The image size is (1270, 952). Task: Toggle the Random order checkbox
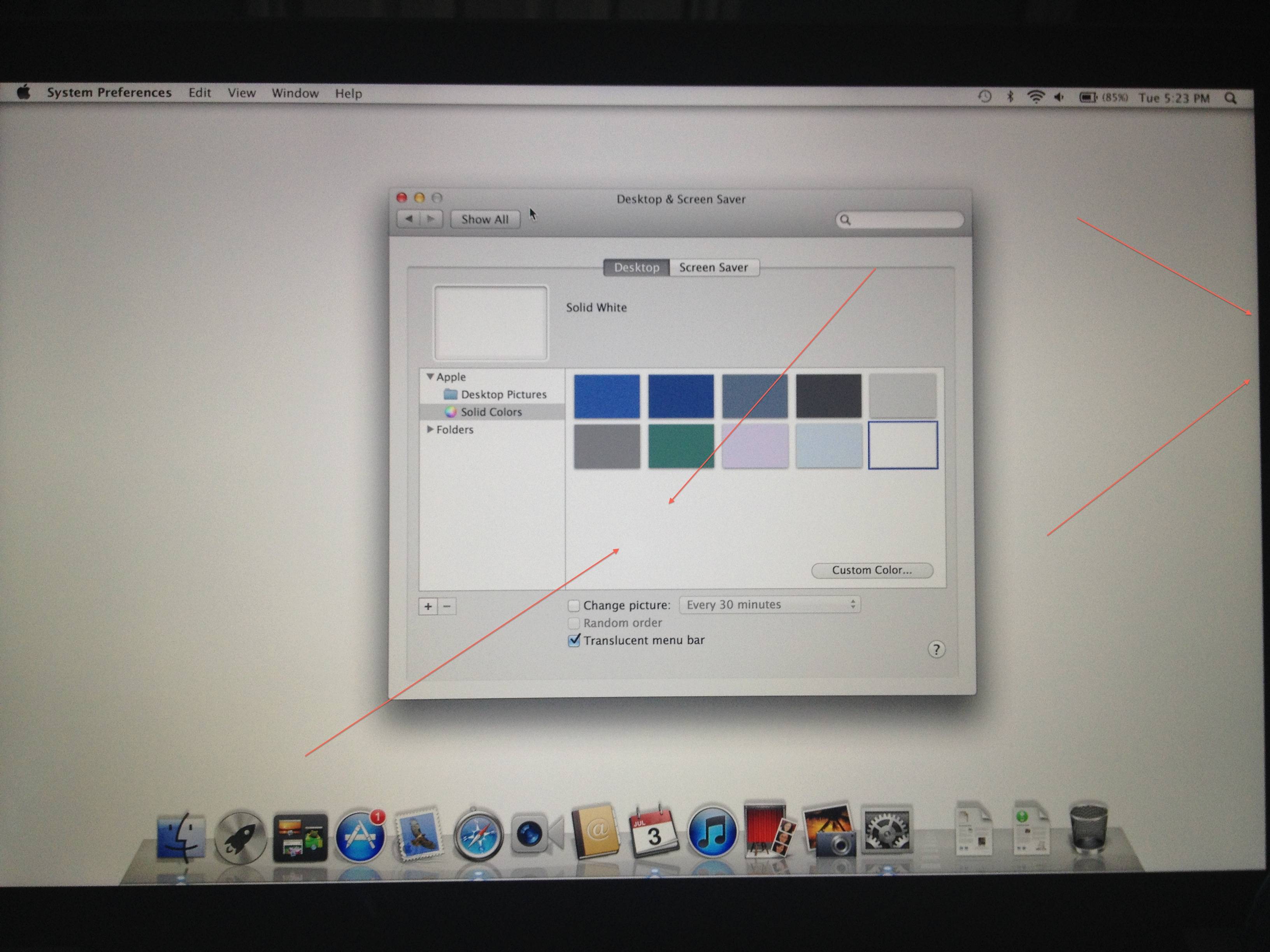574,623
